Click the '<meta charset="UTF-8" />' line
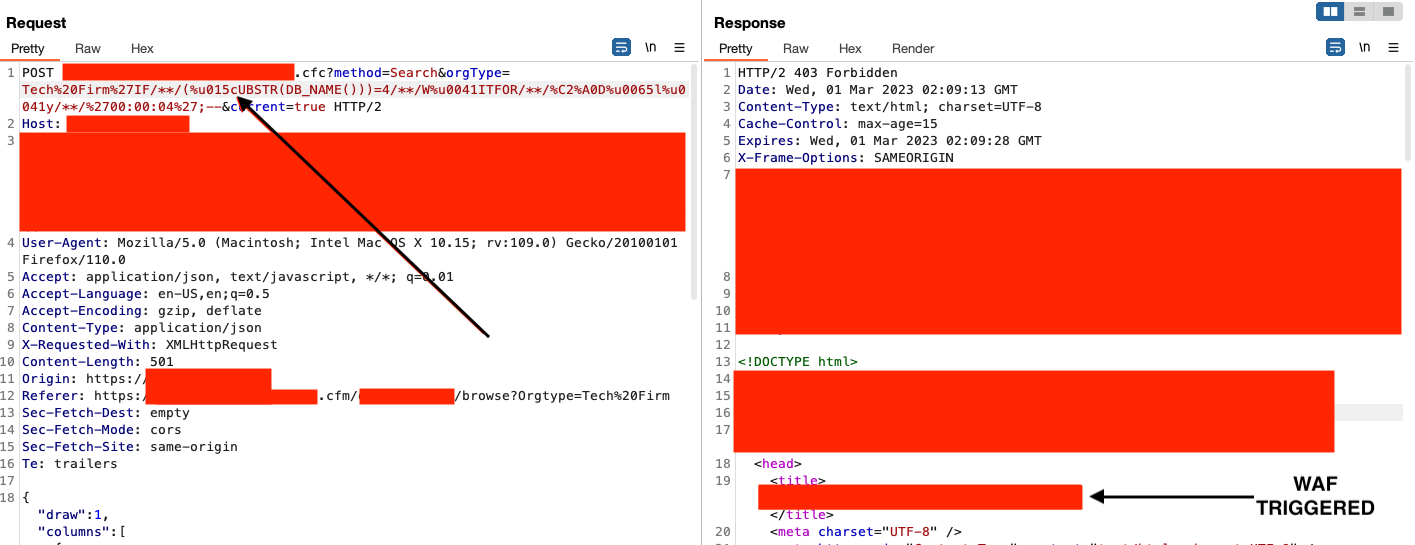 pos(865,532)
